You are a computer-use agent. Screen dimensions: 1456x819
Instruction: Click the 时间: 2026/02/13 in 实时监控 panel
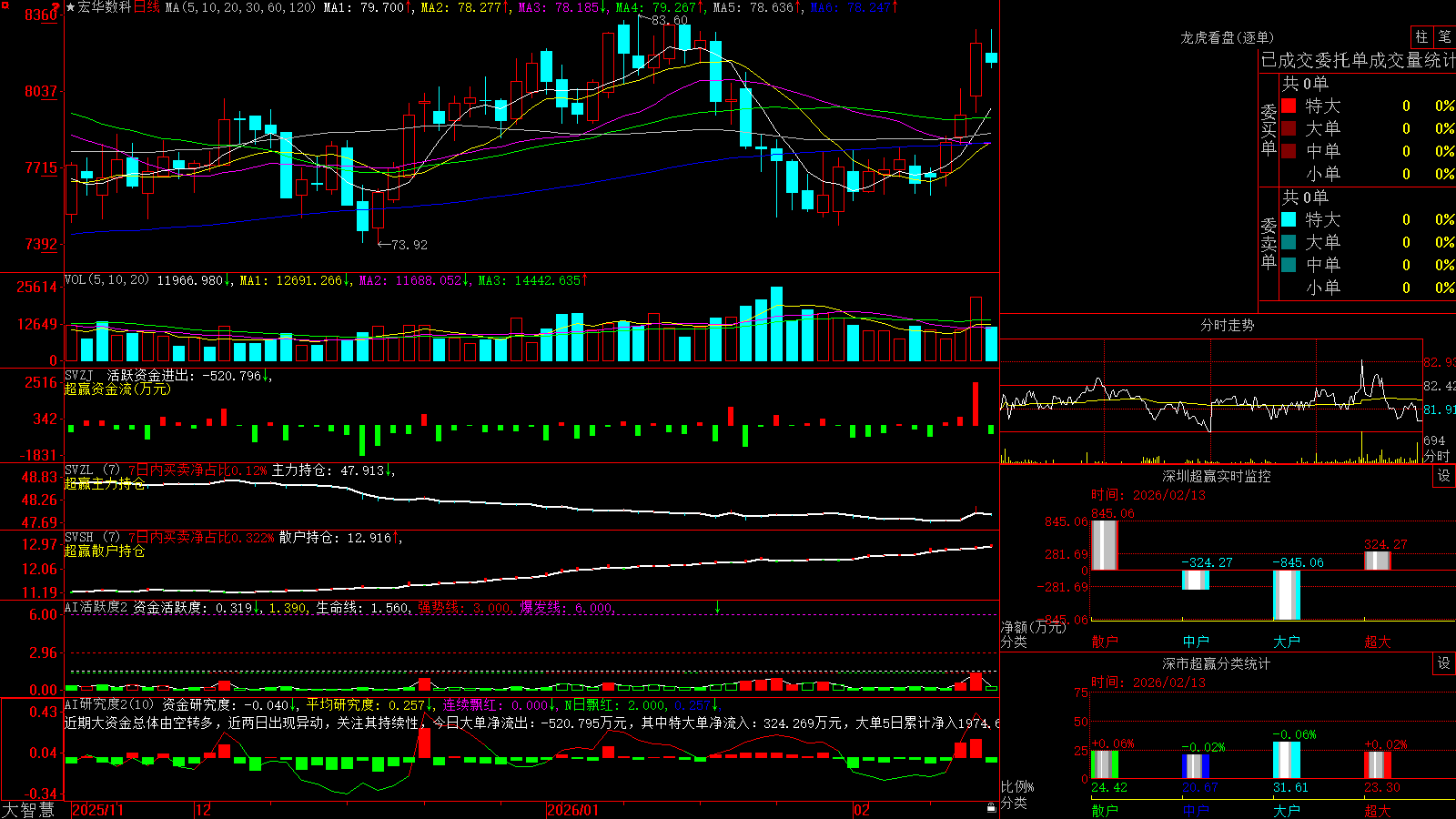point(1148,495)
